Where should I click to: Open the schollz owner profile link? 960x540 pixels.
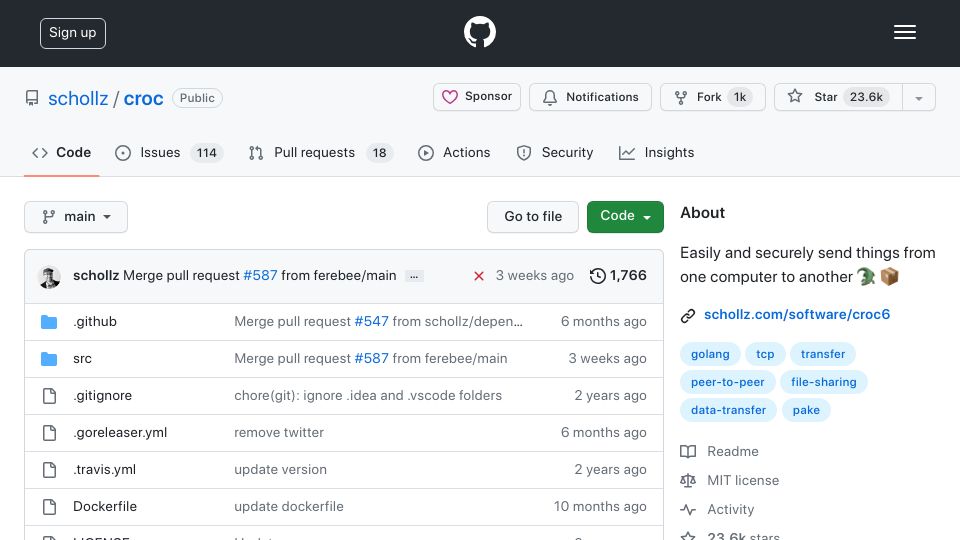pos(78,98)
